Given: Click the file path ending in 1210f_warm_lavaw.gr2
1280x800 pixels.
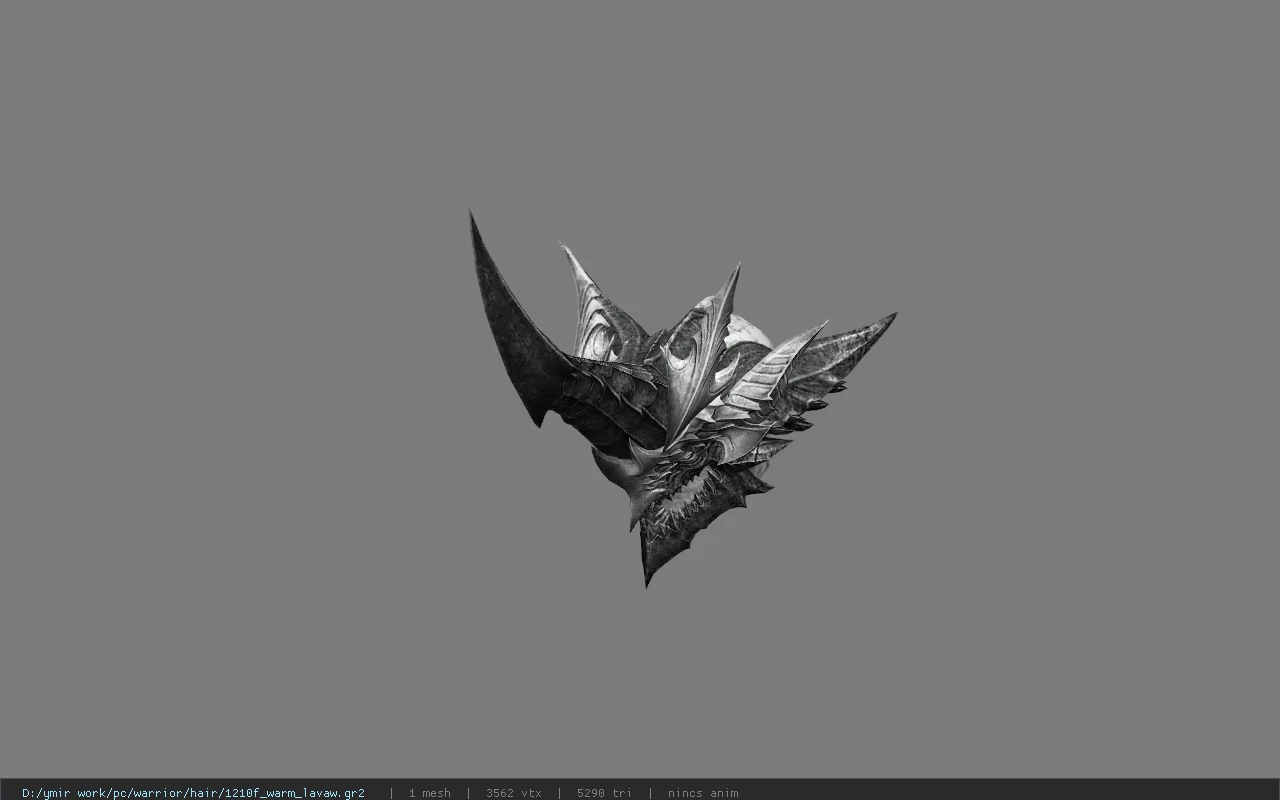Looking at the screenshot, I should pos(193,793).
